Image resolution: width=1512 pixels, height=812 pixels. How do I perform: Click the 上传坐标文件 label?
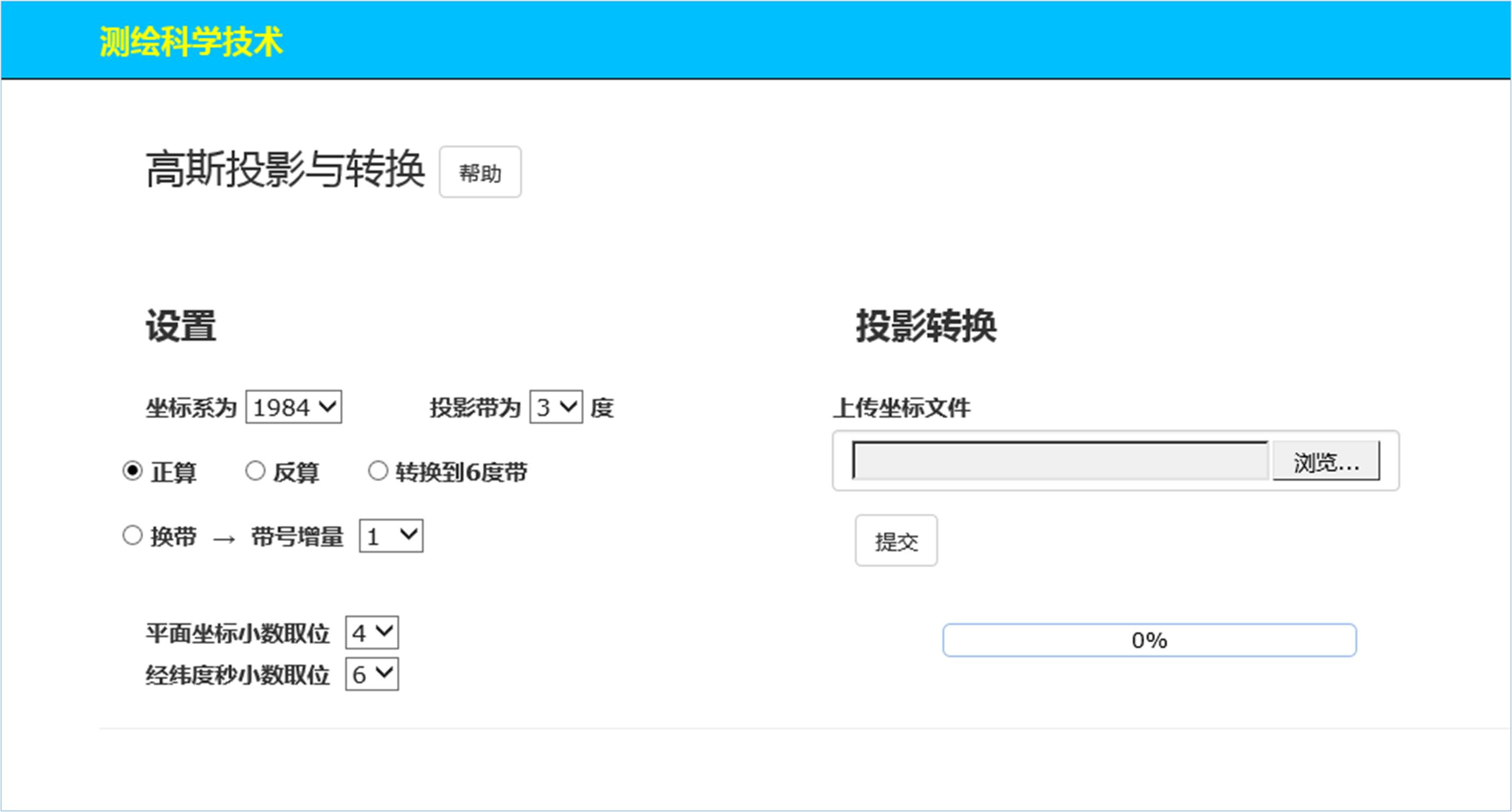click(901, 407)
